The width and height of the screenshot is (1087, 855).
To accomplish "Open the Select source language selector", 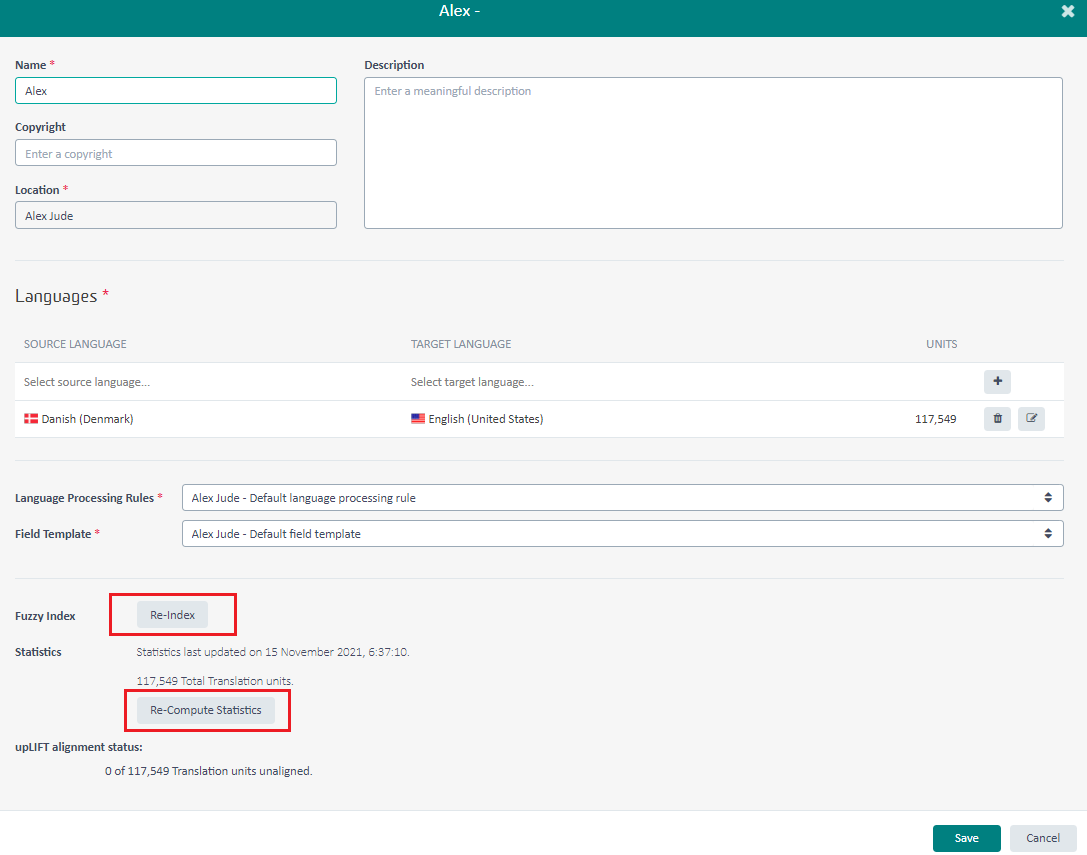I will tap(200, 382).
